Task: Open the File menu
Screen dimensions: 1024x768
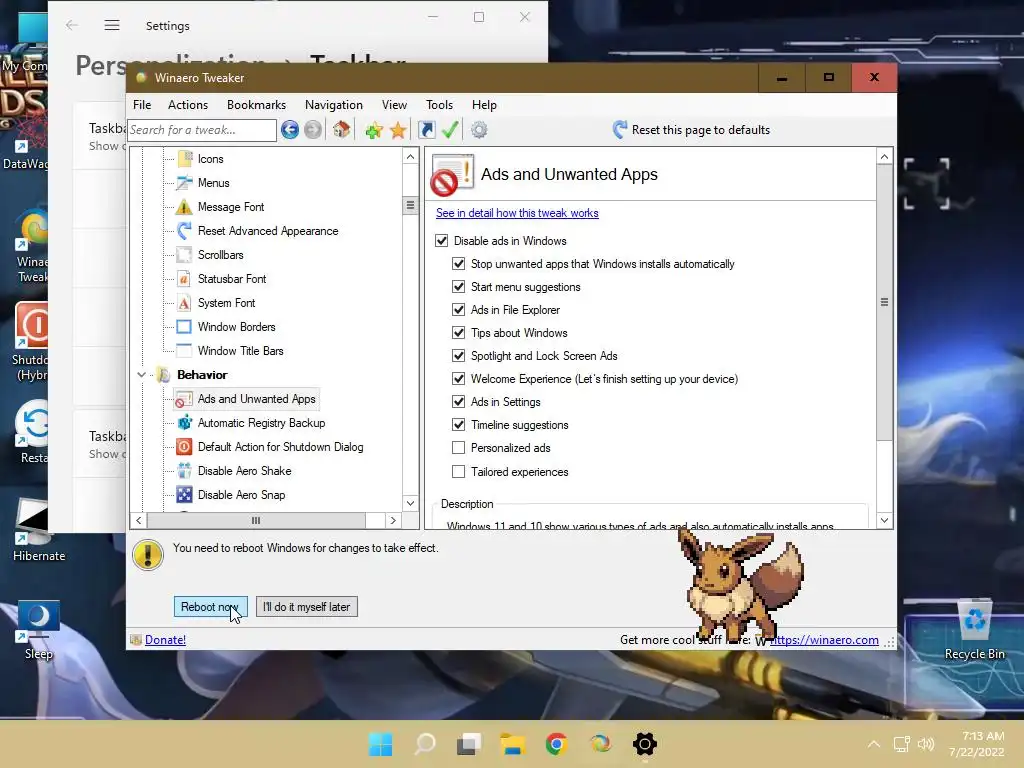Action: pos(142,105)
